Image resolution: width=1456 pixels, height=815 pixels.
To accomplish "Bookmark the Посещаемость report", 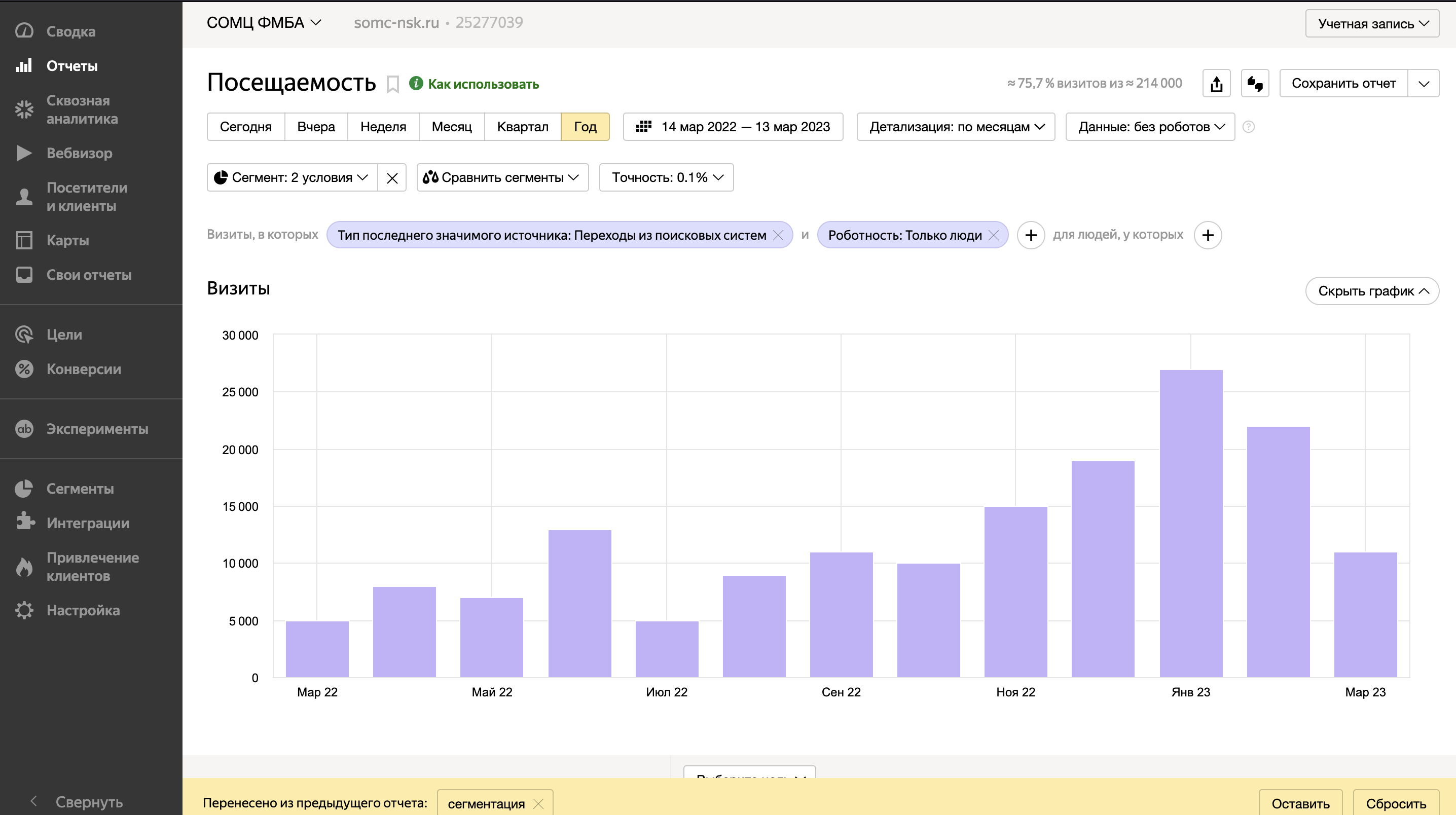I will (x=393, y=84).
